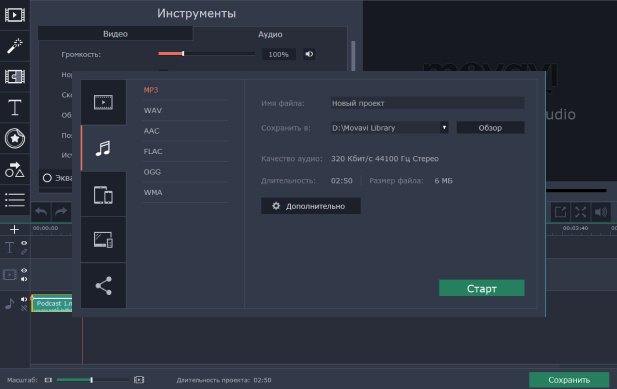Click the audio track music note icon

(x=9, y=303)
